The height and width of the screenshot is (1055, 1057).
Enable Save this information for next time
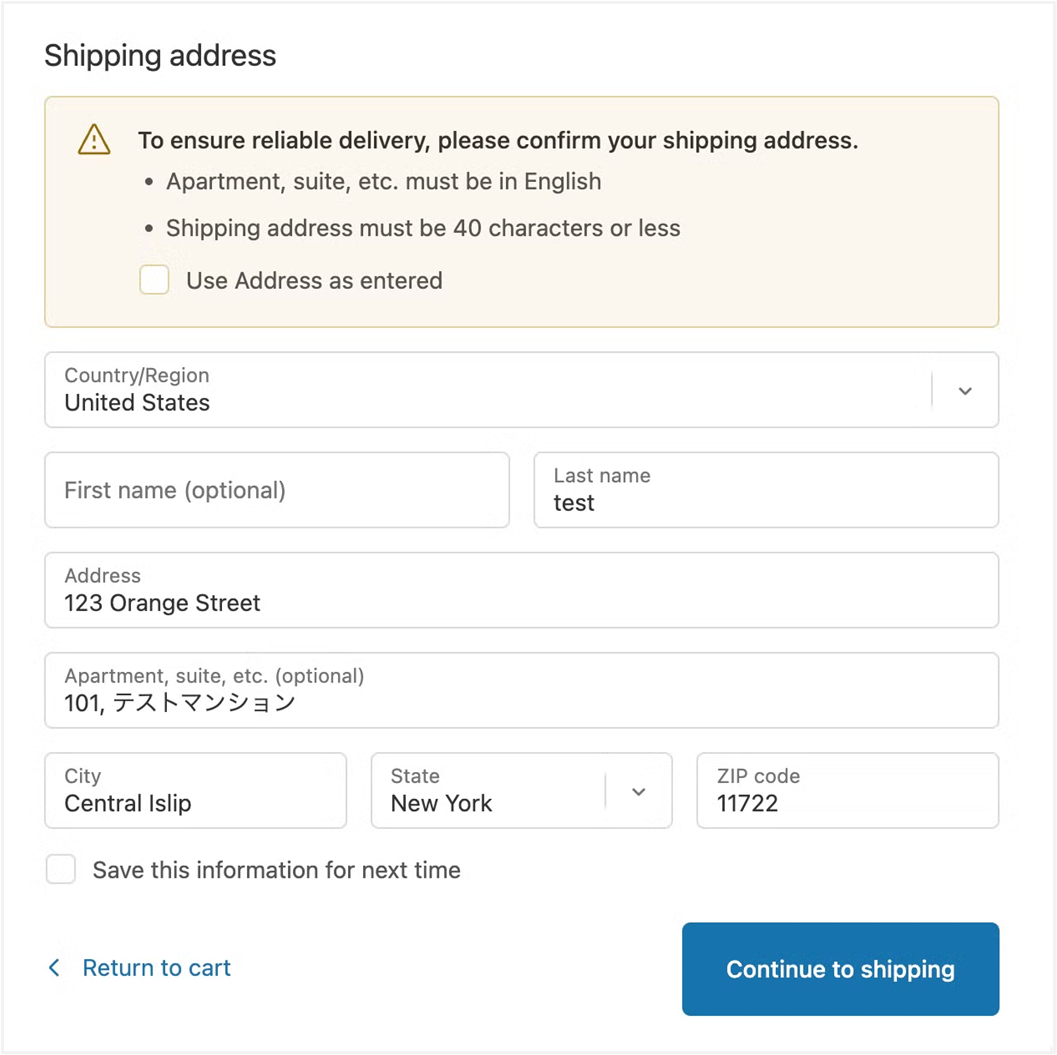tap(61, 870)
